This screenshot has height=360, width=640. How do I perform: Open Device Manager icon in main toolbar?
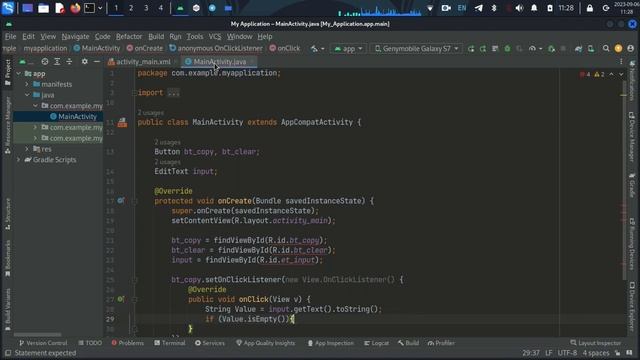591,49
